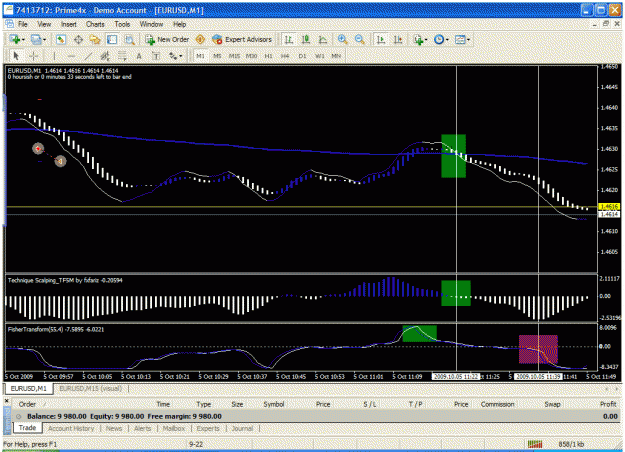This screenshot has height=452, width=625.
Task: Expand the Indicators dropdown arrow
Action: (x=426, y=40)
